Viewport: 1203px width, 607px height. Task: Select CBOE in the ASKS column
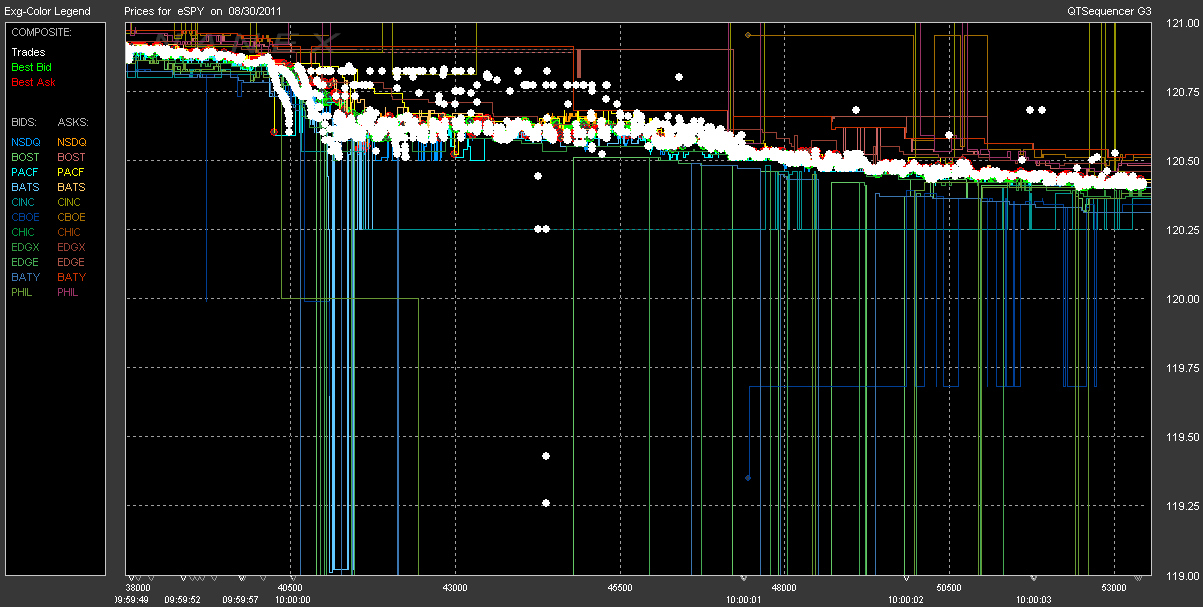[x=72, y=217]
